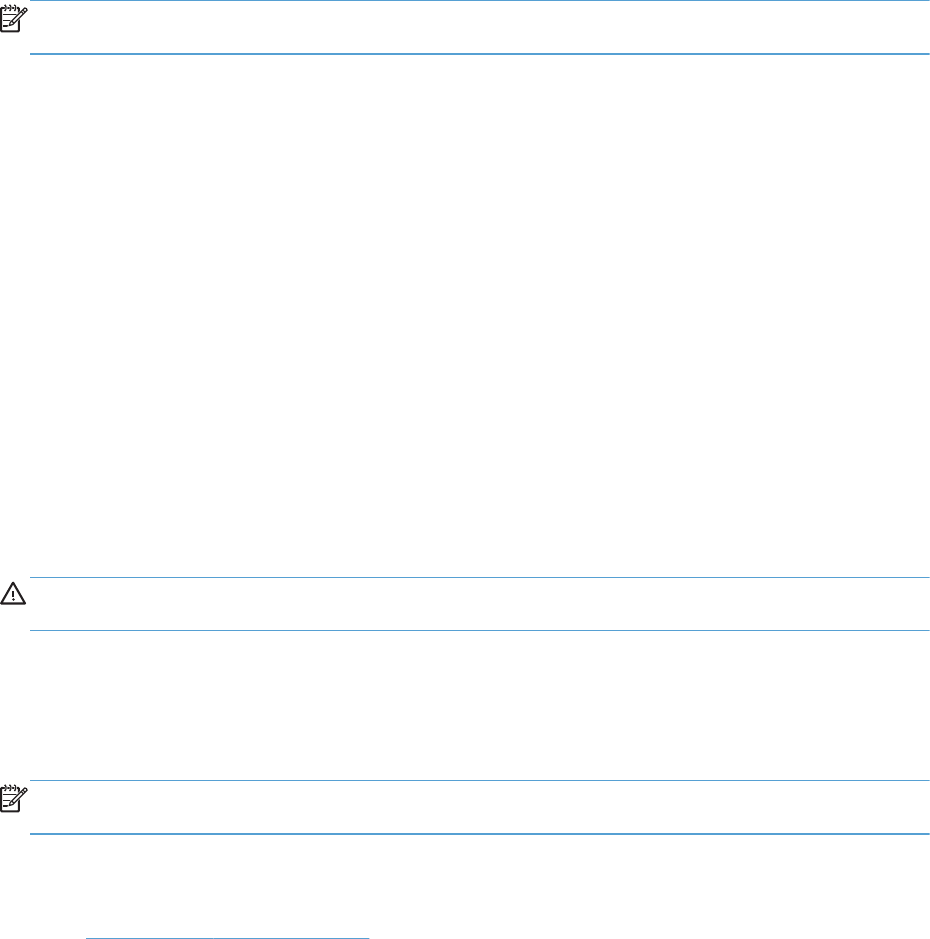Click the spiral binding of the top notepad icon
The width and height of the screenshot is (930, 939).
pos(10,8)
